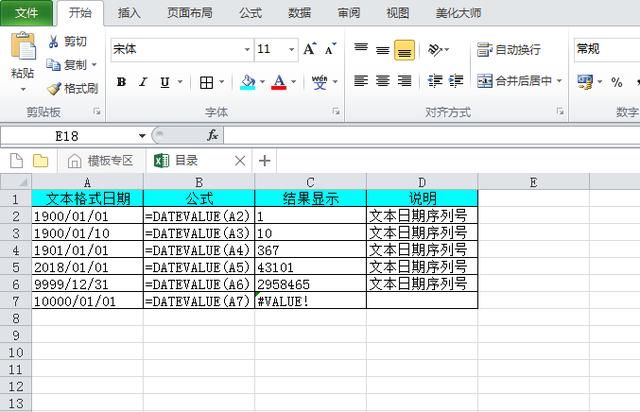This screenshot has width=640, height=412.
Task: Click the Merge and Center (合并后居中) button
Action: (x=515, y=81)
